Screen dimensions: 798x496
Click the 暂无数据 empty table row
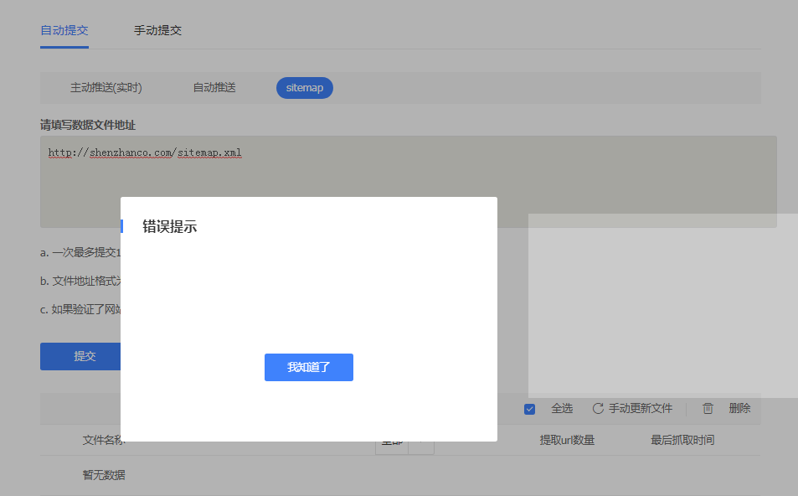tap(104, 475)
